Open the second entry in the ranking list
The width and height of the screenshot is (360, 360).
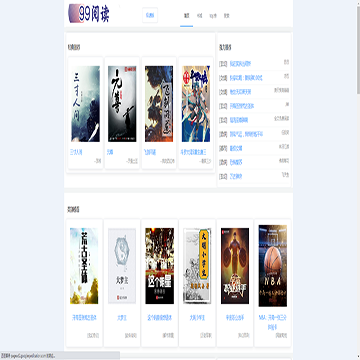pyautogui.click(x=246, y=78)
